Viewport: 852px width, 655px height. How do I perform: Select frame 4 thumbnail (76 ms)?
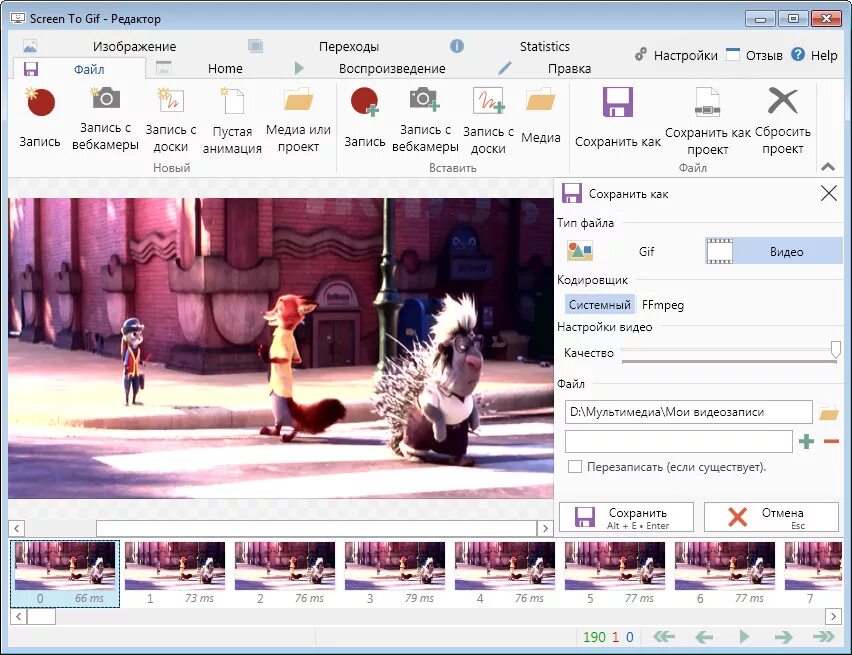(505, 574)
